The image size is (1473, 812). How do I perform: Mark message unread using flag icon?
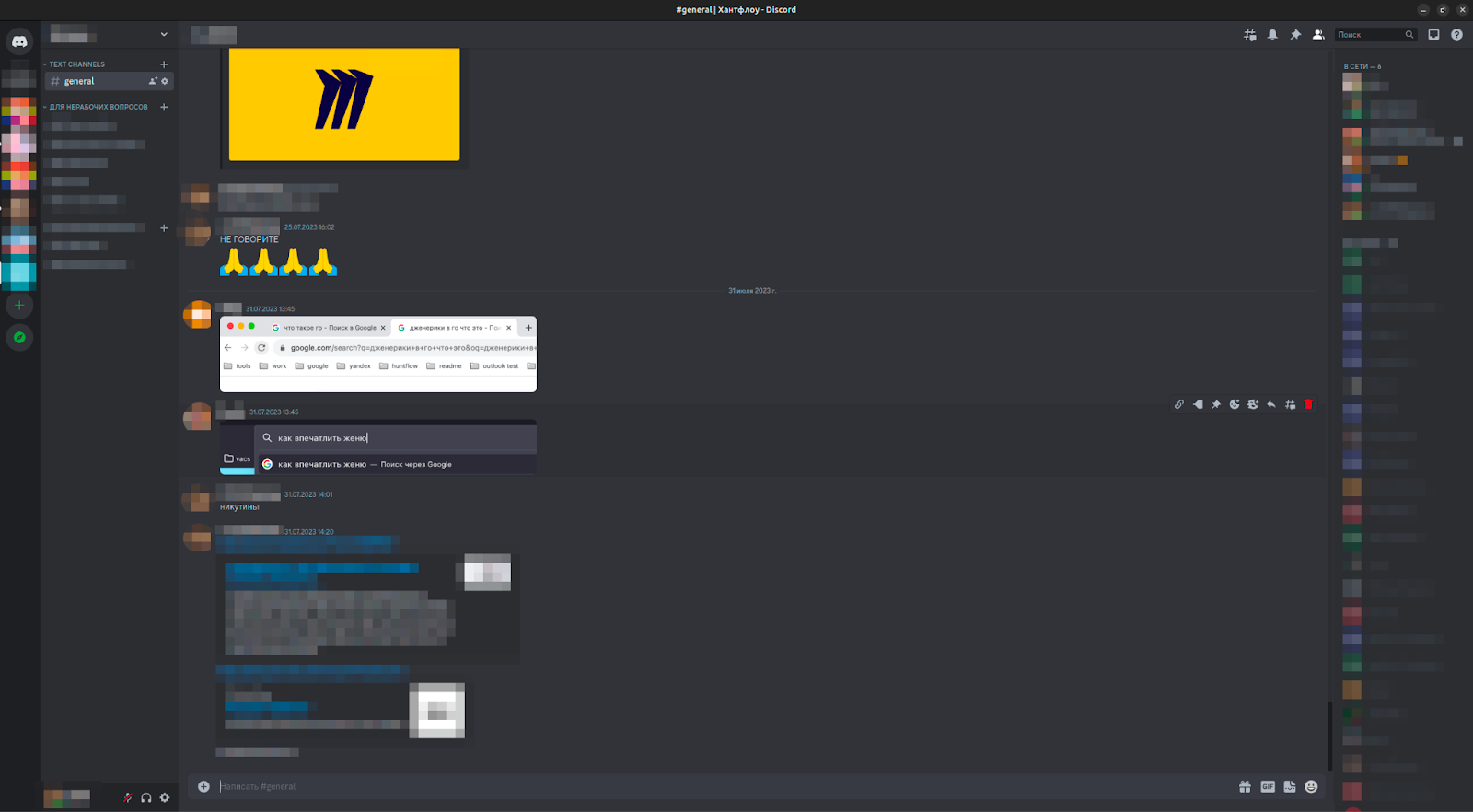(1198, 404)
